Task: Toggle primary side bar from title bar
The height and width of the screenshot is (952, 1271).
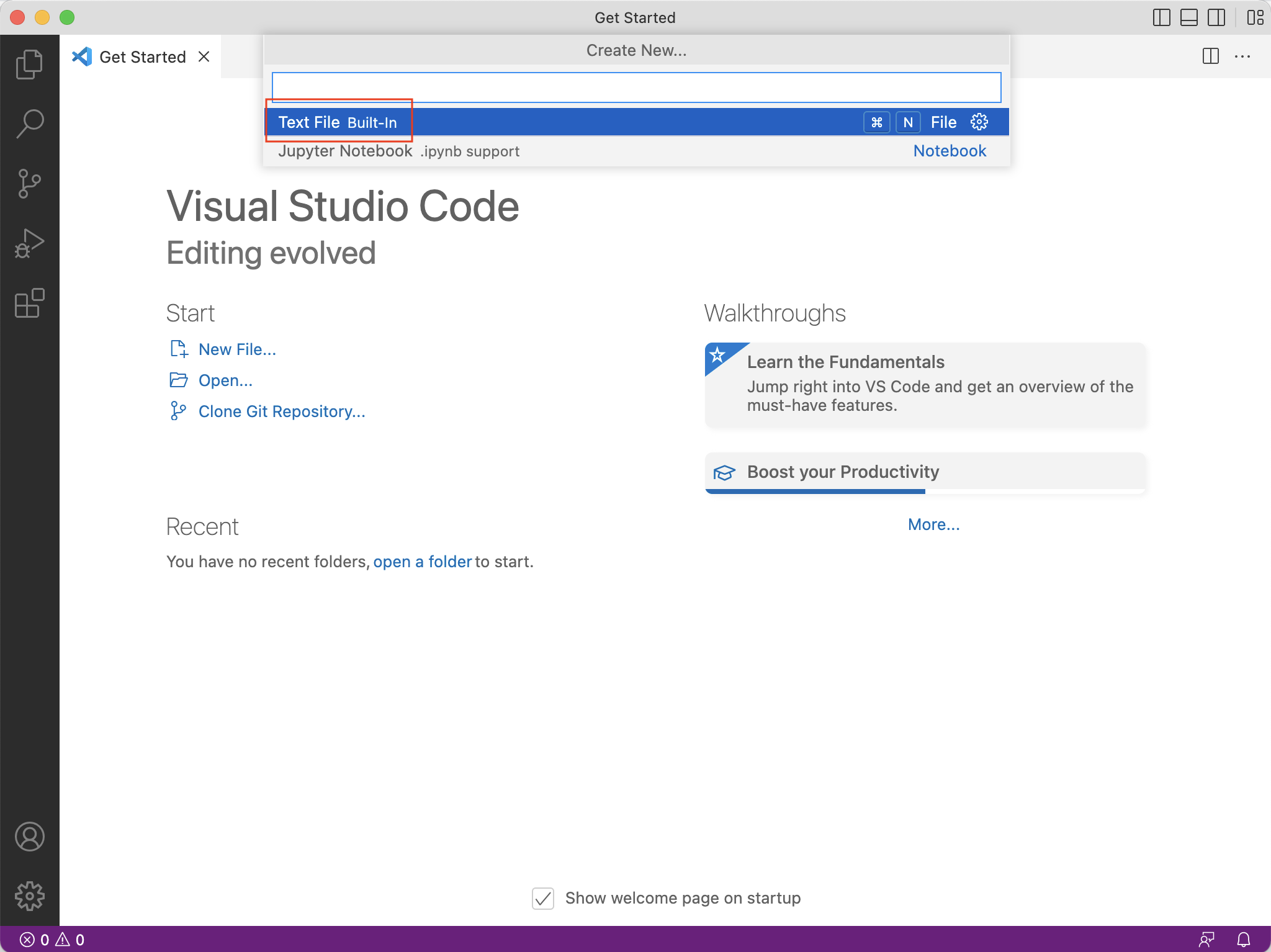Action: tap(1161, 17)
